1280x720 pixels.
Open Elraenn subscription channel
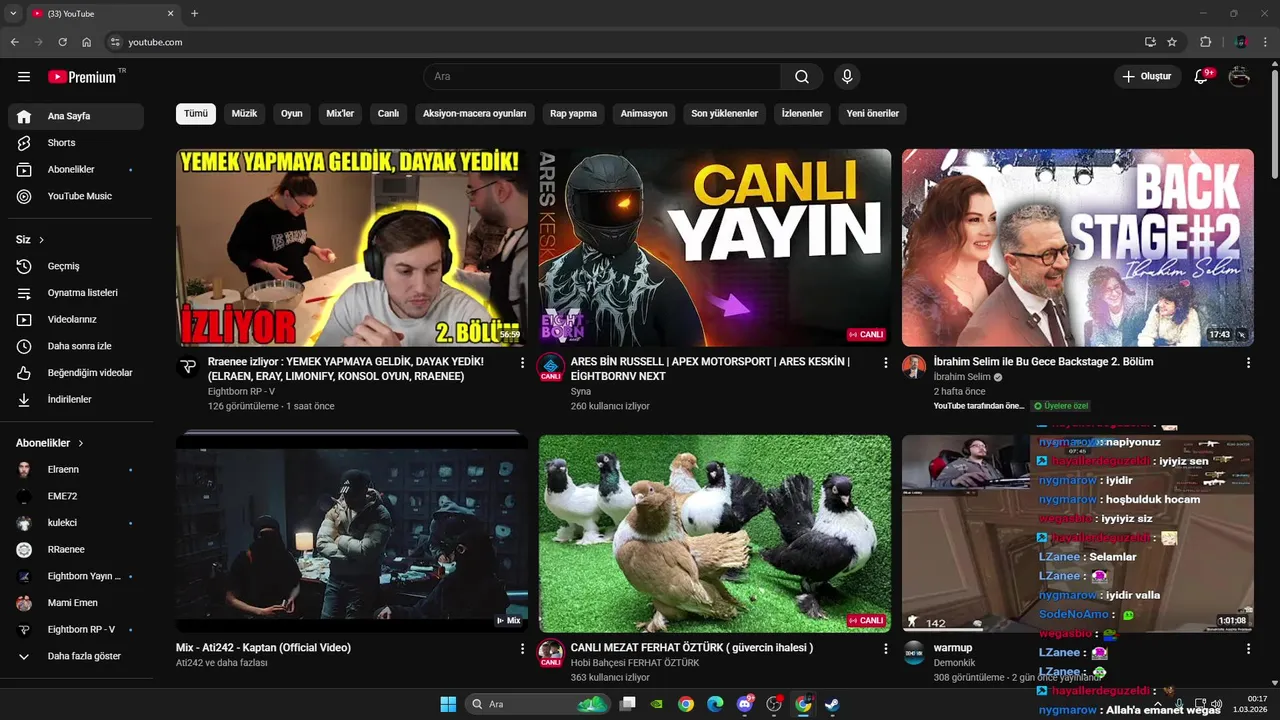click(x=76, y=470)
